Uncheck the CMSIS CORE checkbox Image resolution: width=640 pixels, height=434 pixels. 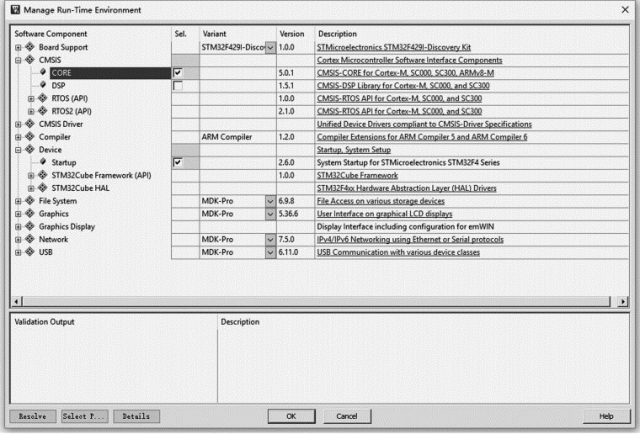tap(178, 73)
